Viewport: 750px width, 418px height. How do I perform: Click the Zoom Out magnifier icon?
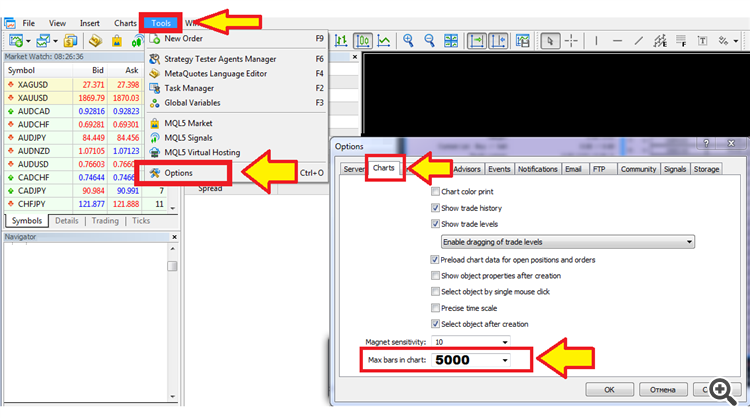(430, 41)
